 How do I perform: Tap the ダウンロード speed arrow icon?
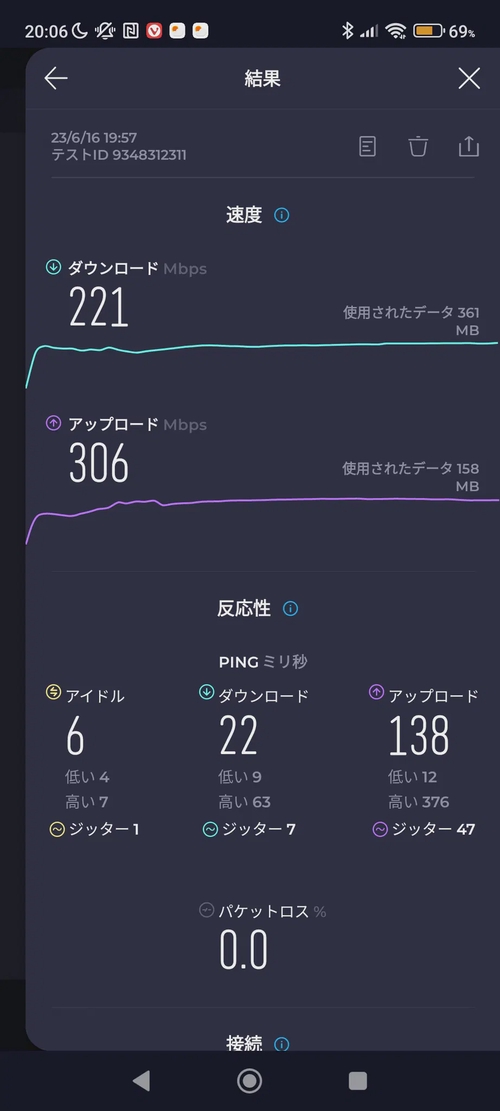[x=53, y=267]
